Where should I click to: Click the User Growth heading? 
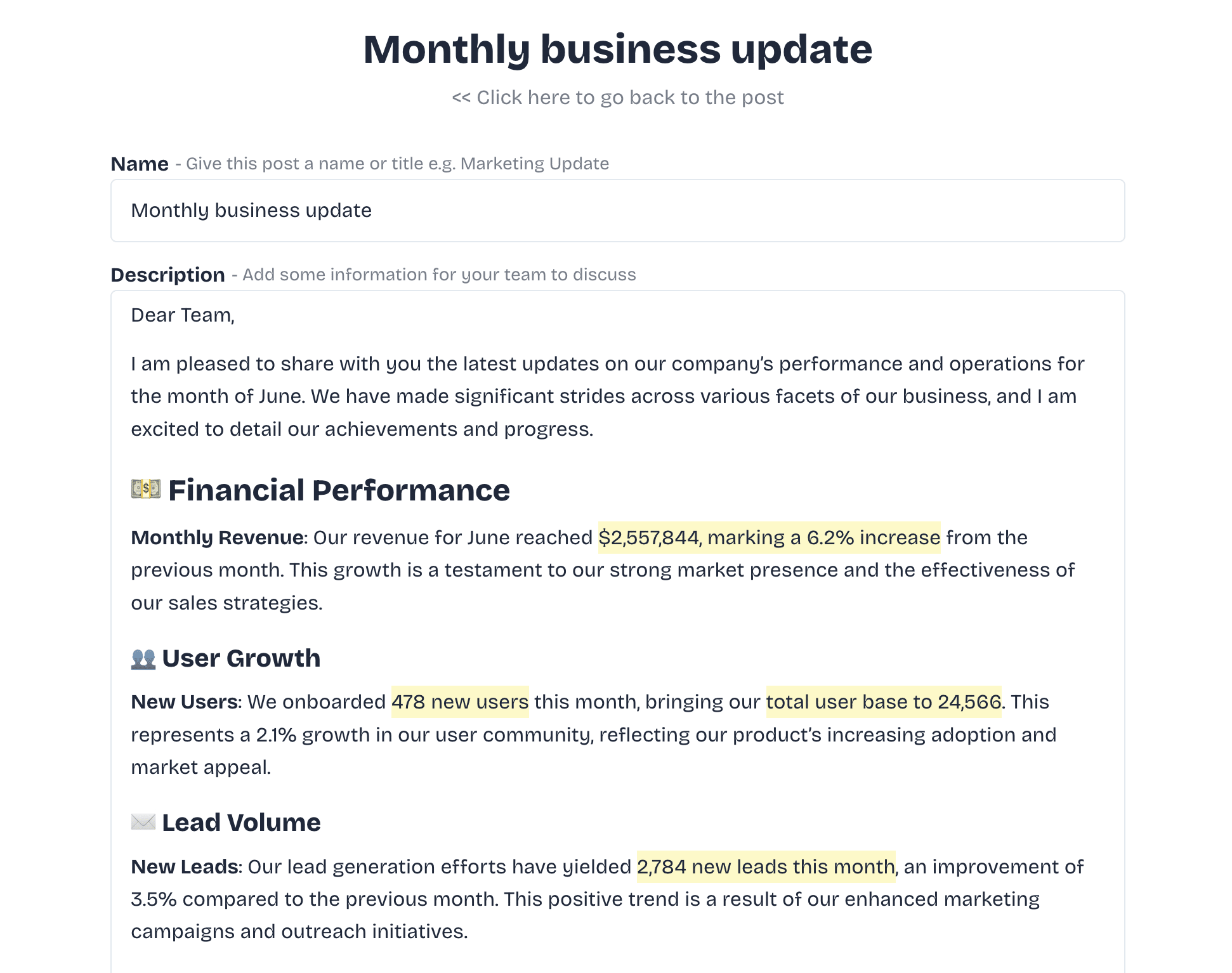click(x=241, y=658)
